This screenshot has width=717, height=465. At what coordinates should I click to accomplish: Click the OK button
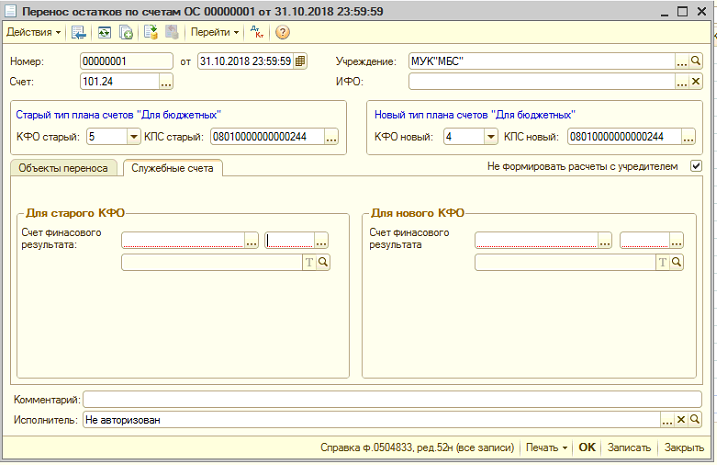587,447
